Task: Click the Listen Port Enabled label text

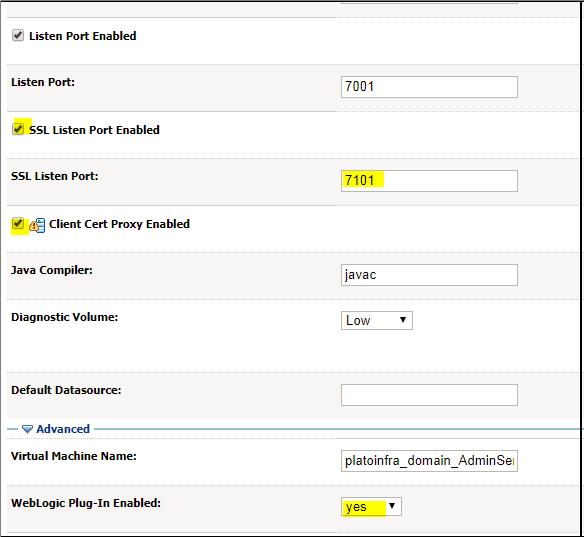Action: pyautogui.click(x=83, y=36)
